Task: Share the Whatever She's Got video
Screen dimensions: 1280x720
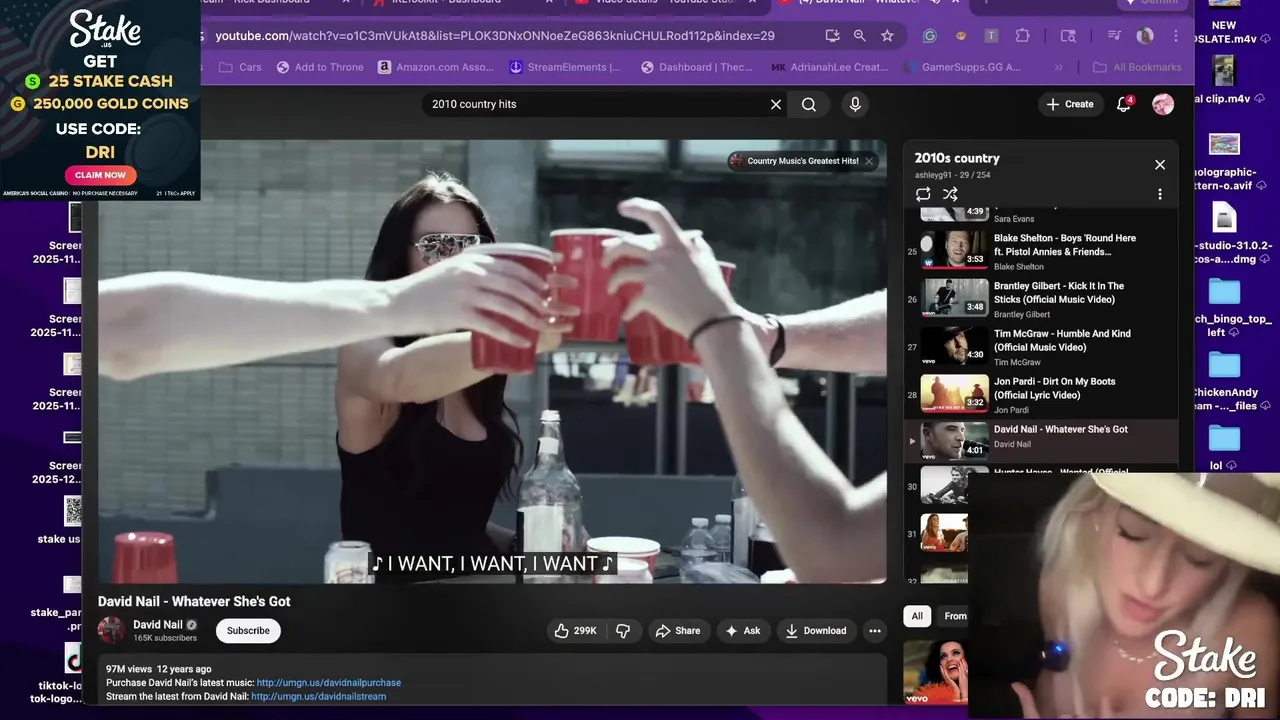Action: (678, 631)
